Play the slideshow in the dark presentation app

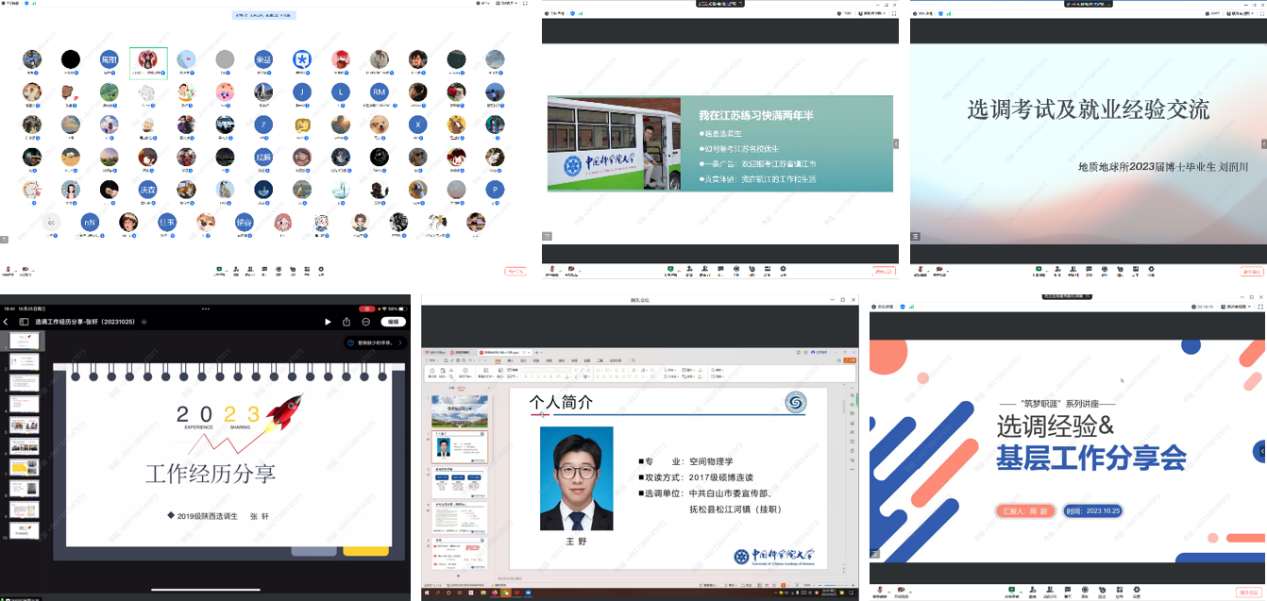[328, 322]
